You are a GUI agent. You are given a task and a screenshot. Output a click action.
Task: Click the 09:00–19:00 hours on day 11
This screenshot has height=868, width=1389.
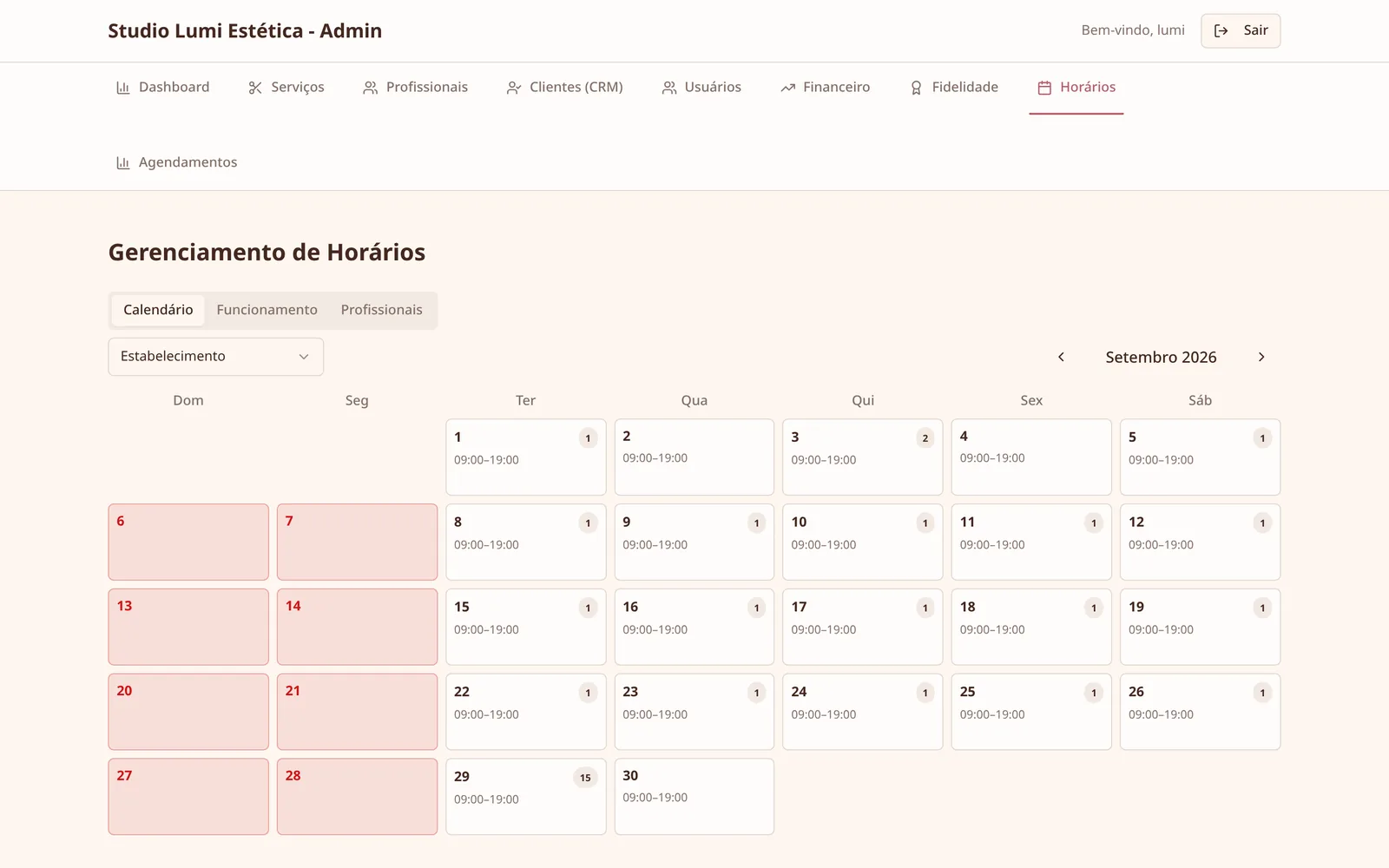[x=992, y=545]
